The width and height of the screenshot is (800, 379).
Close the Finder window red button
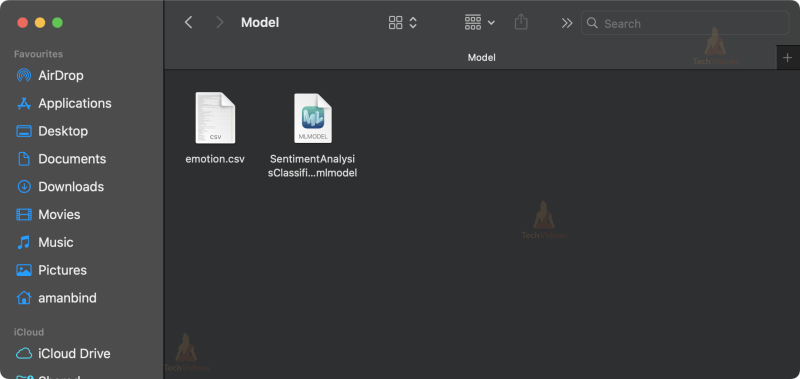tap(22, 22)
